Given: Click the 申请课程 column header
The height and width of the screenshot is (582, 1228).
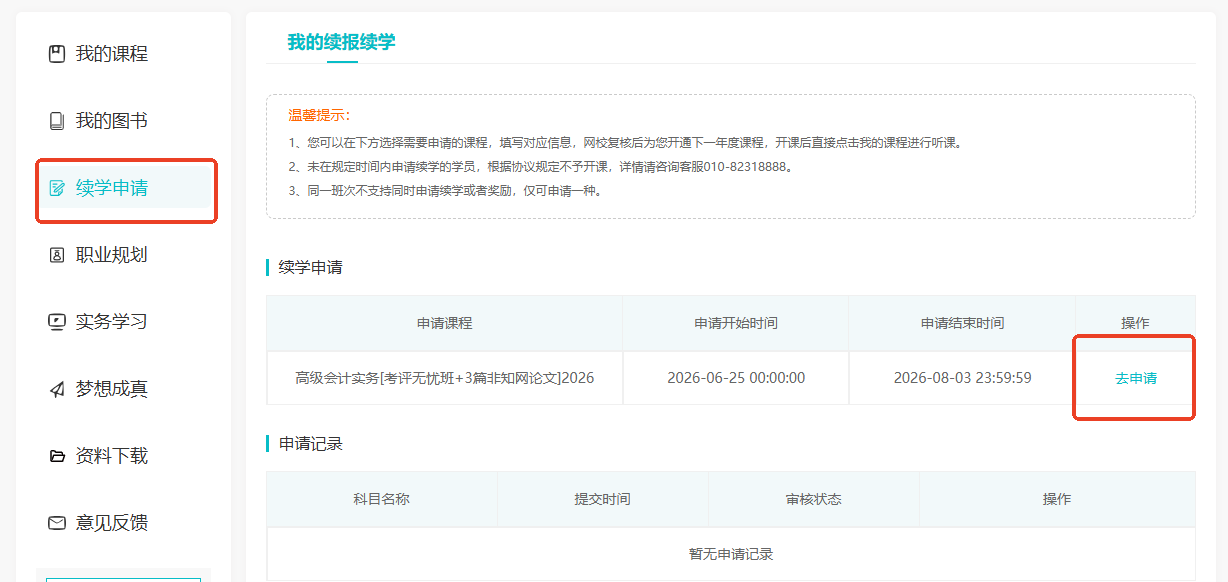Looking at the screenshot, I should tap(444, 323).
